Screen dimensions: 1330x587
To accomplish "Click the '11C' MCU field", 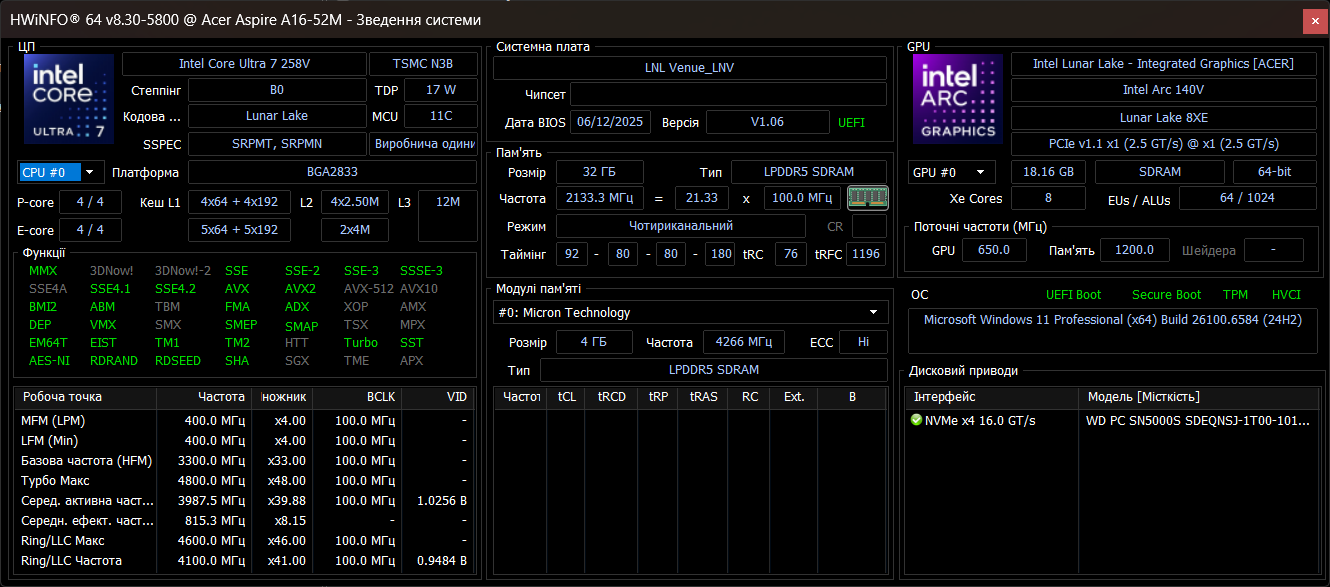I will tap(441, 116).
